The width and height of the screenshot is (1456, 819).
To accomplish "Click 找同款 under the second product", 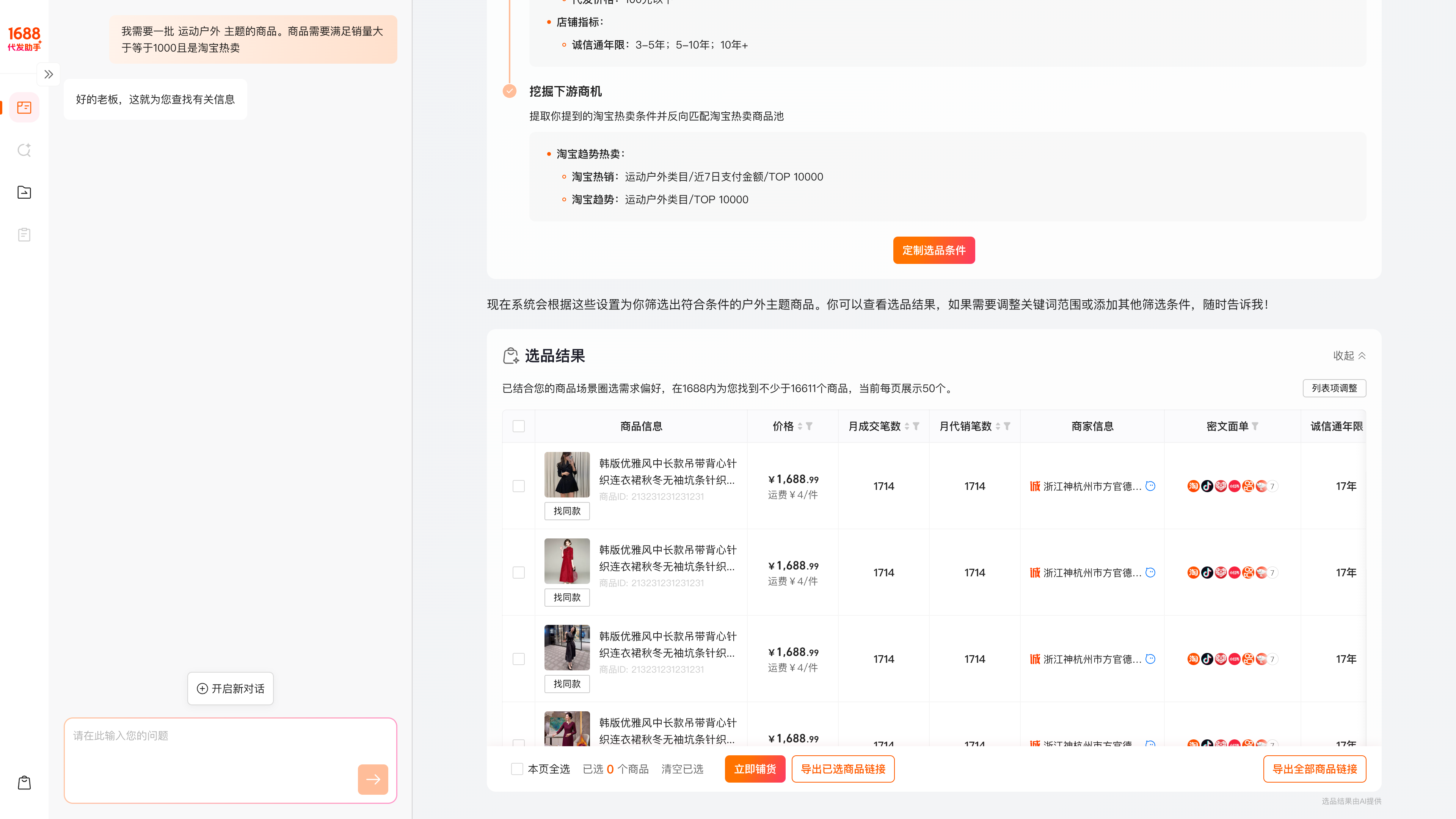I will click(567, 598).
